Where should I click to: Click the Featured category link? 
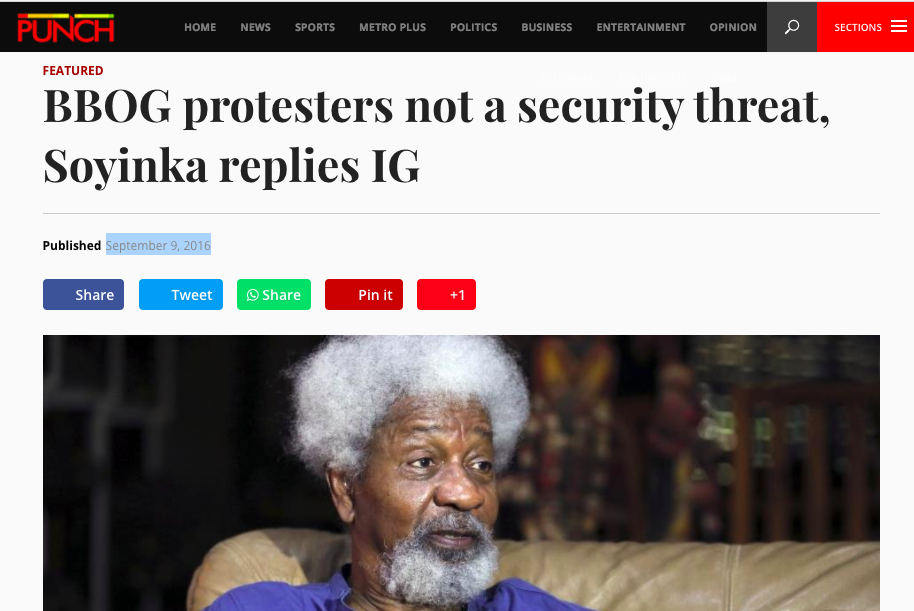click(73, 71)
